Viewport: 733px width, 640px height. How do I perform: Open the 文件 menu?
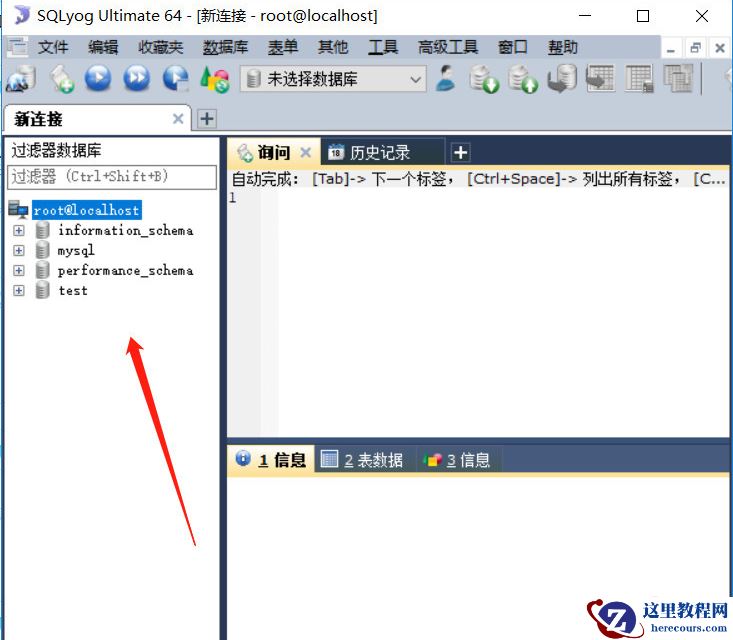point(53,47)
